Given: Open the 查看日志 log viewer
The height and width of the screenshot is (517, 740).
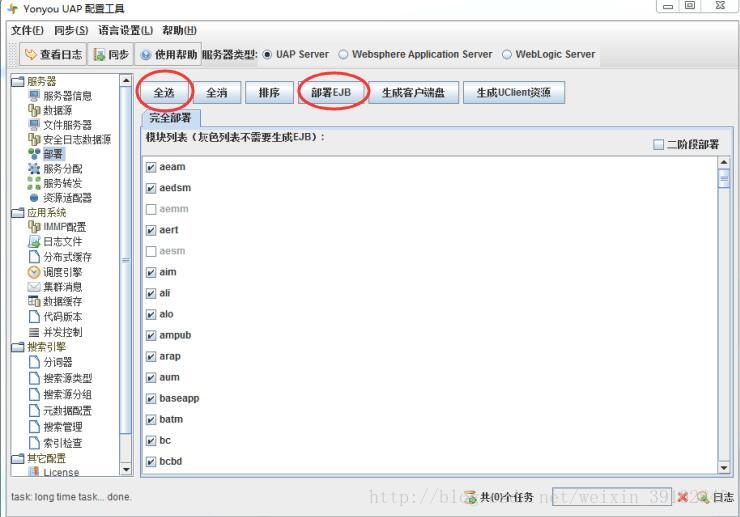Looking at the screenshot, I should click(53, 54).
